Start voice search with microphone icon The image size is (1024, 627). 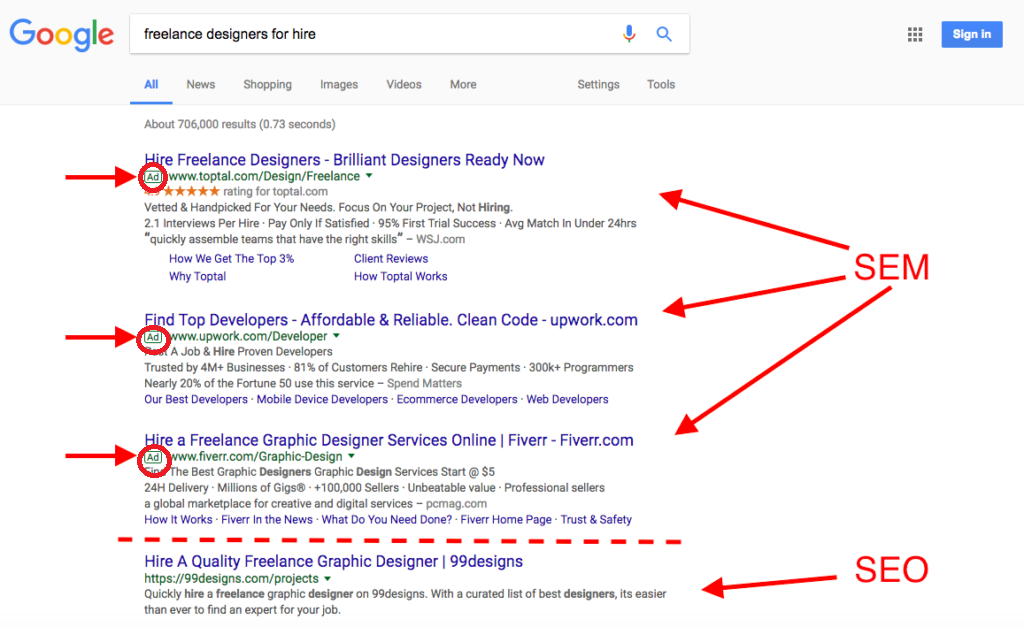pos(629,33)
